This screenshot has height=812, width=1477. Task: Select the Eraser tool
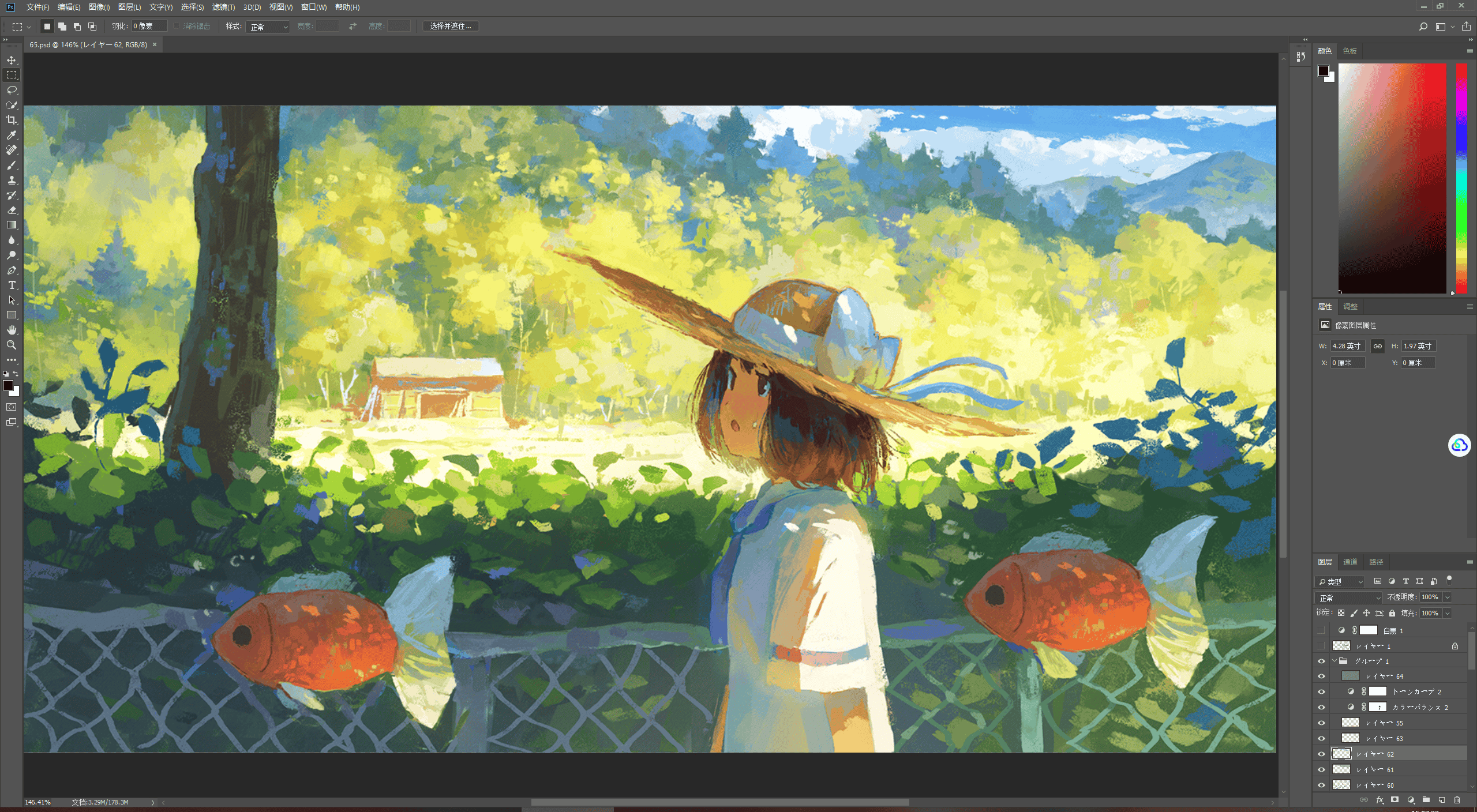[12, 210]
